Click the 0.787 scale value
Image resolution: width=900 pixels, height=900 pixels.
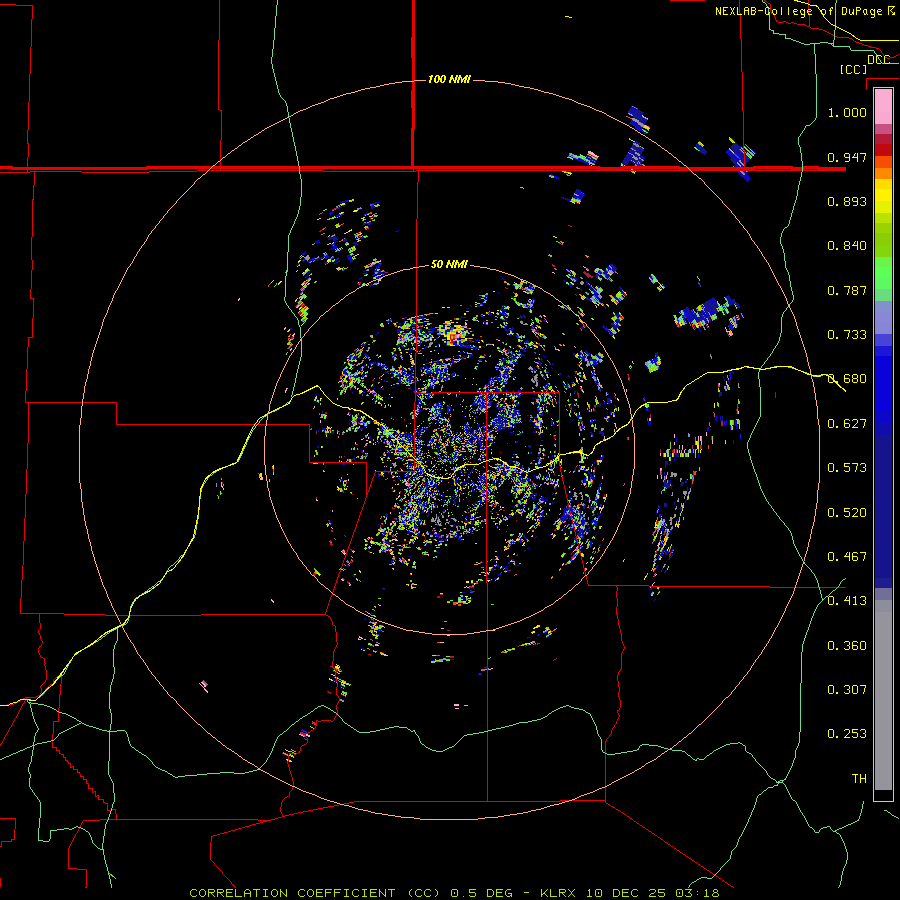click(847, 290)
